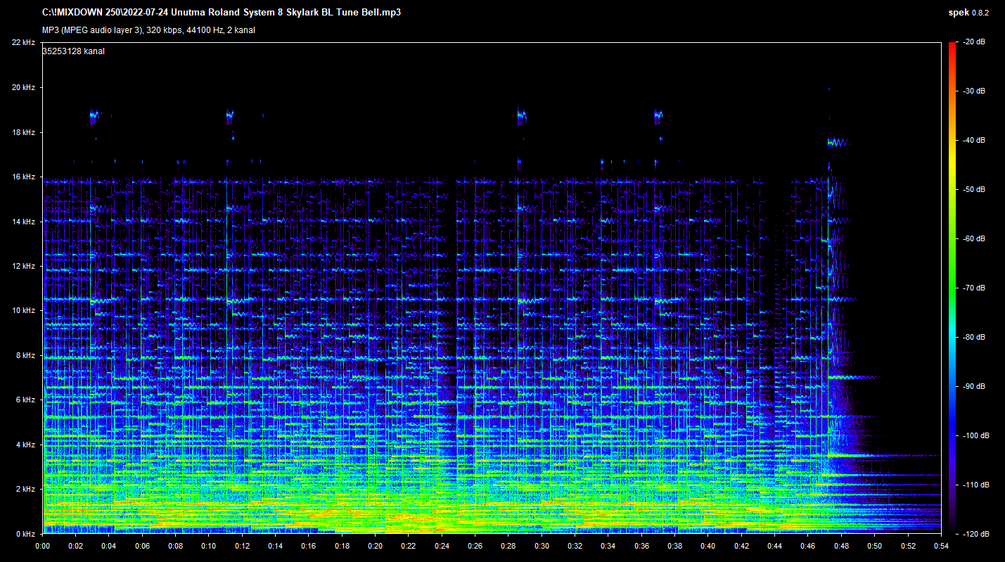Viewport: 1005px width, 562px height.
Task: Click the 0:40 time axis label
Action: [708, 546]
